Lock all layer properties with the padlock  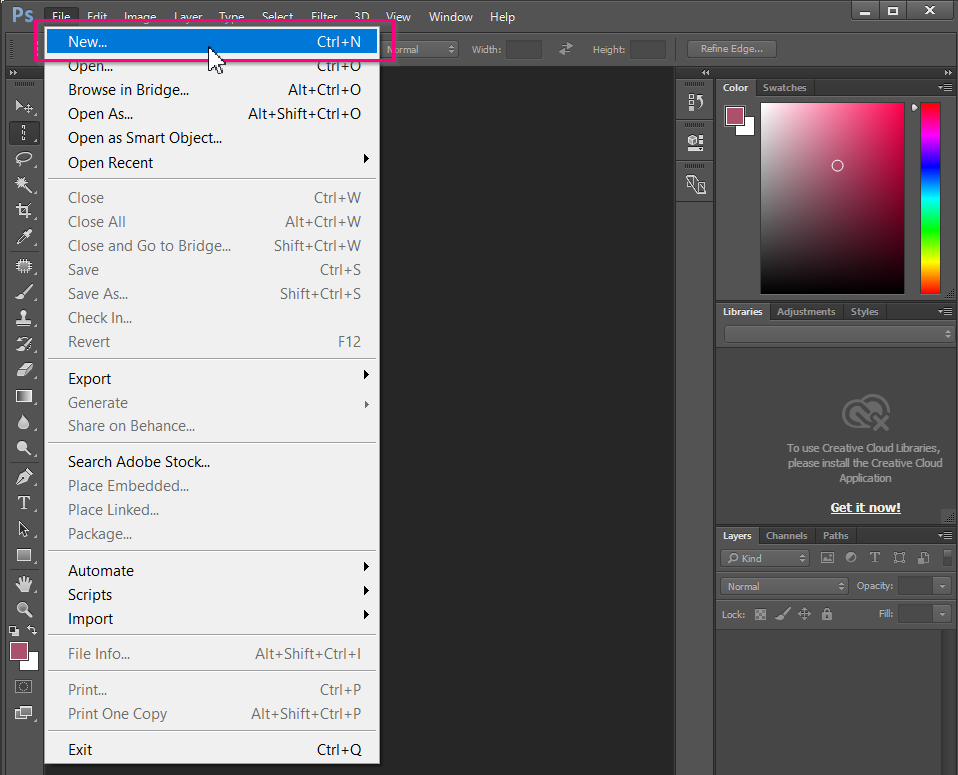click(827, 614)
